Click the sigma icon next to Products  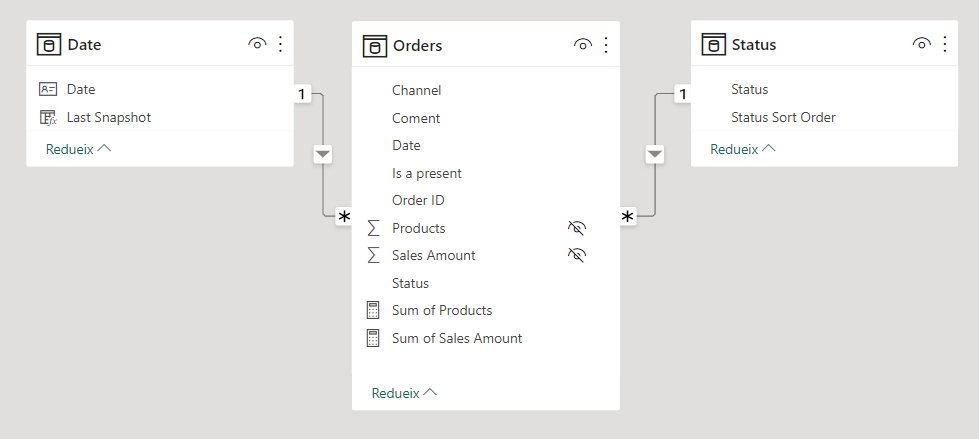tap(374, 228)
